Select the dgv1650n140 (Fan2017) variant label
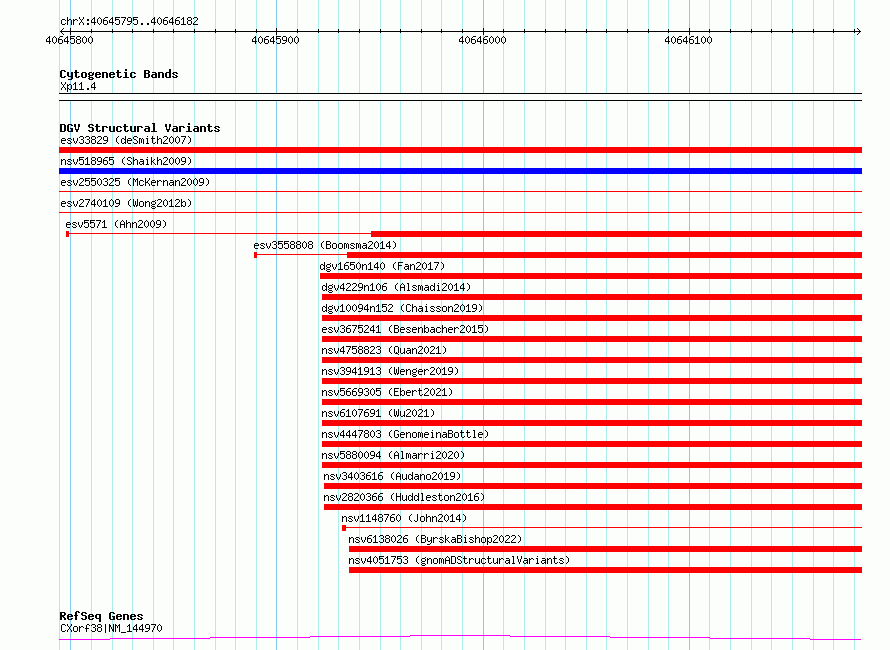890x650 pixels. [382, 266]
